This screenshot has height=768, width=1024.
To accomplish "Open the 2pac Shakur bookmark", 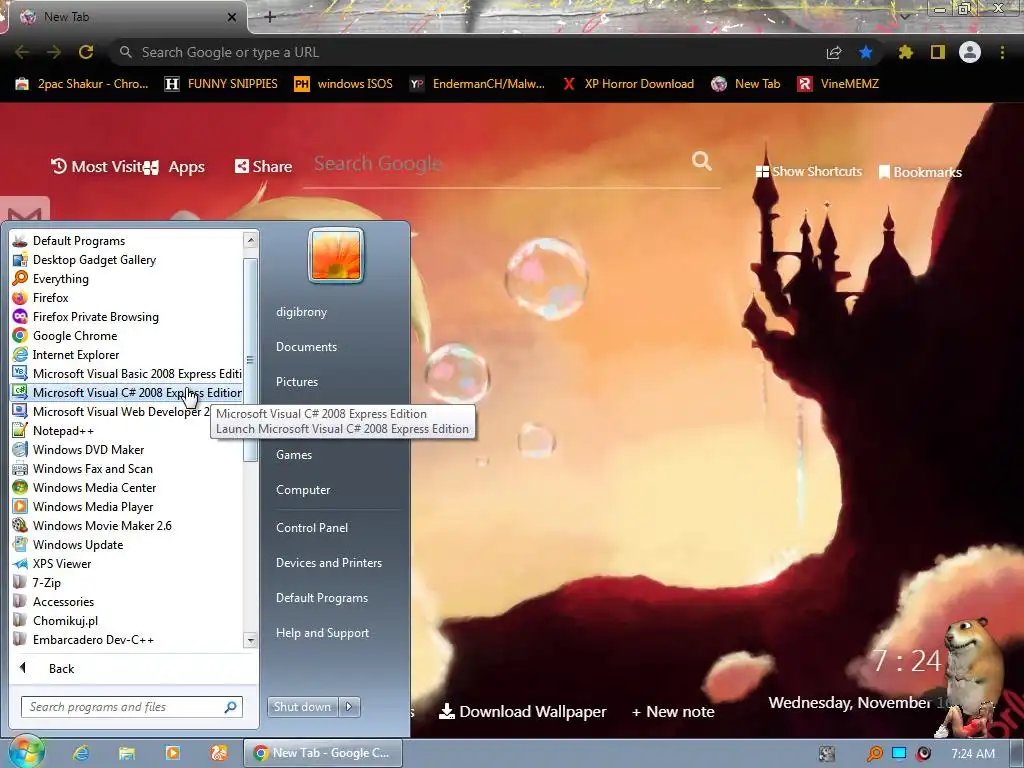I will point(82,84).
